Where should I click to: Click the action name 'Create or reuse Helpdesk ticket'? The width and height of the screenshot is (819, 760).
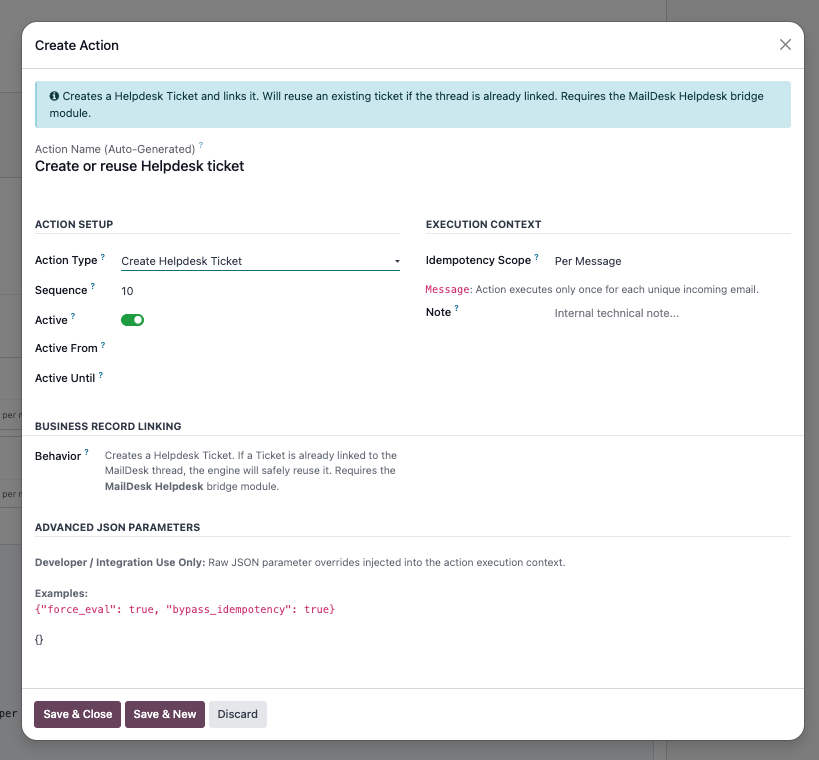point(139,166)
